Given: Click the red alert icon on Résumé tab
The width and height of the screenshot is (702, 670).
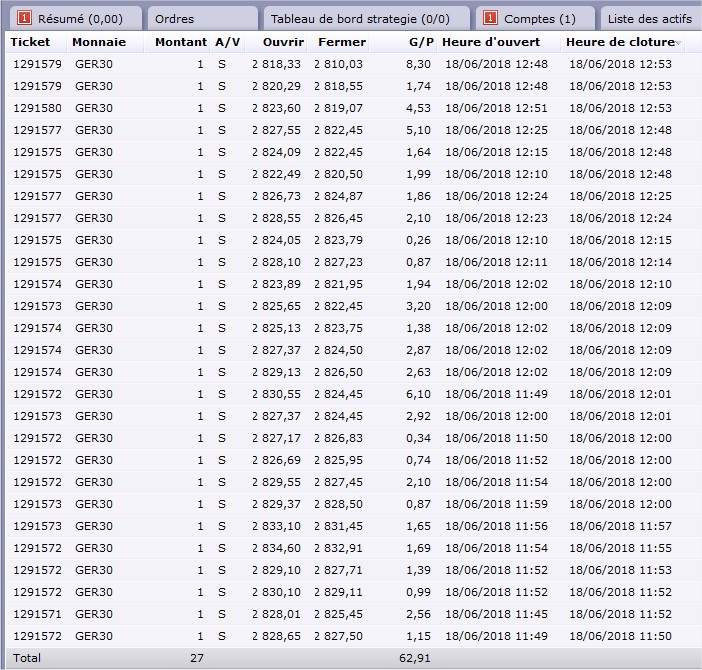Looking at the screenshot, I should point(24,18).
